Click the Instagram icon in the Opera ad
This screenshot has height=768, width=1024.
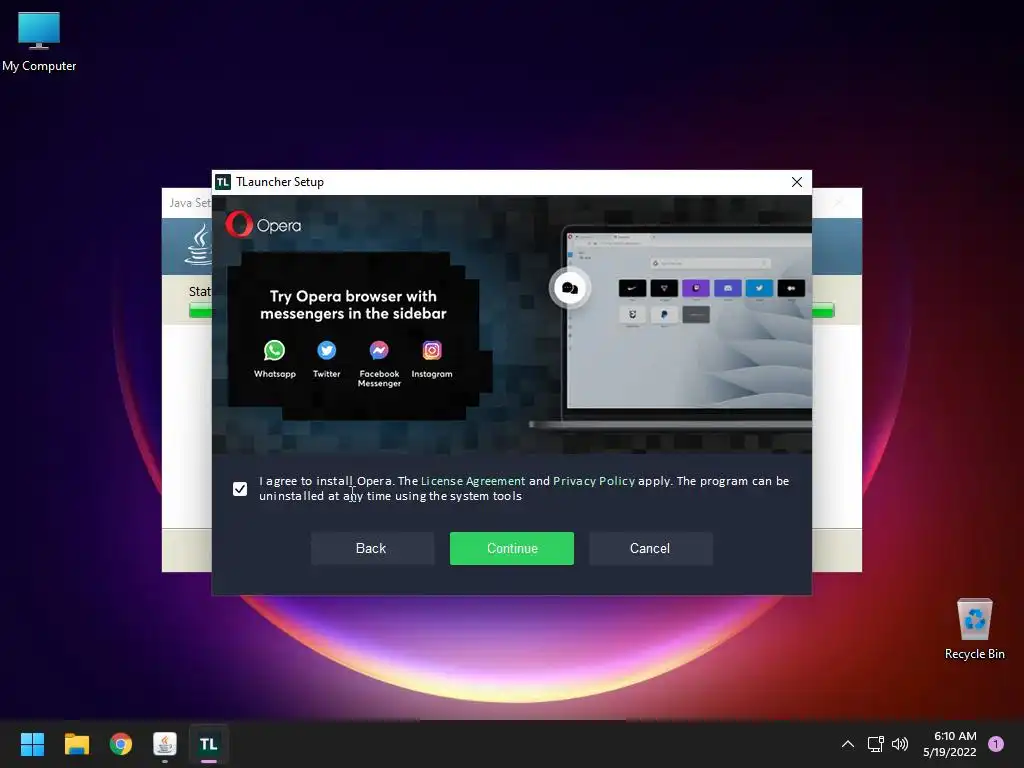point(432,351)
